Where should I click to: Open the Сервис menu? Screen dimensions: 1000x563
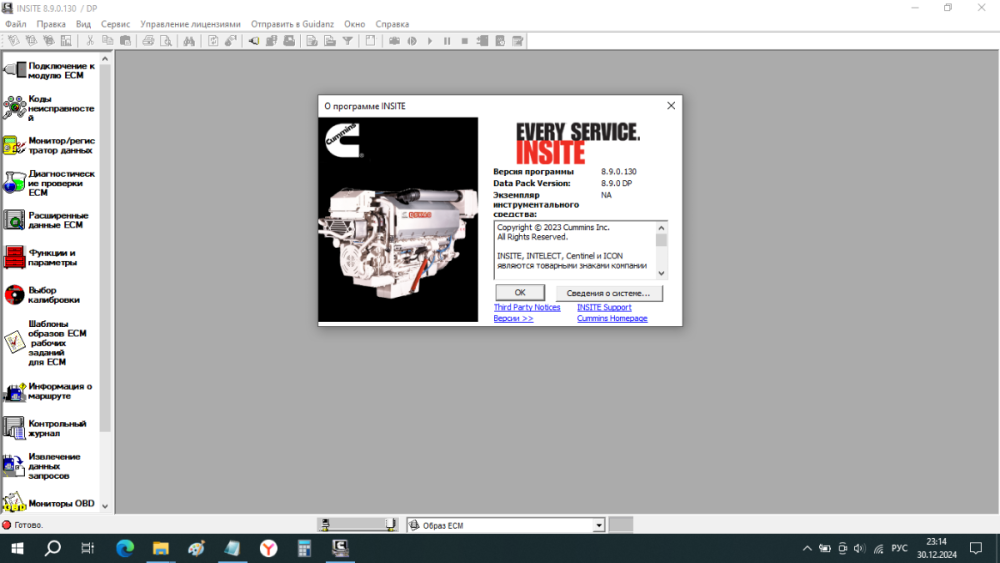[x=115, y=24]
